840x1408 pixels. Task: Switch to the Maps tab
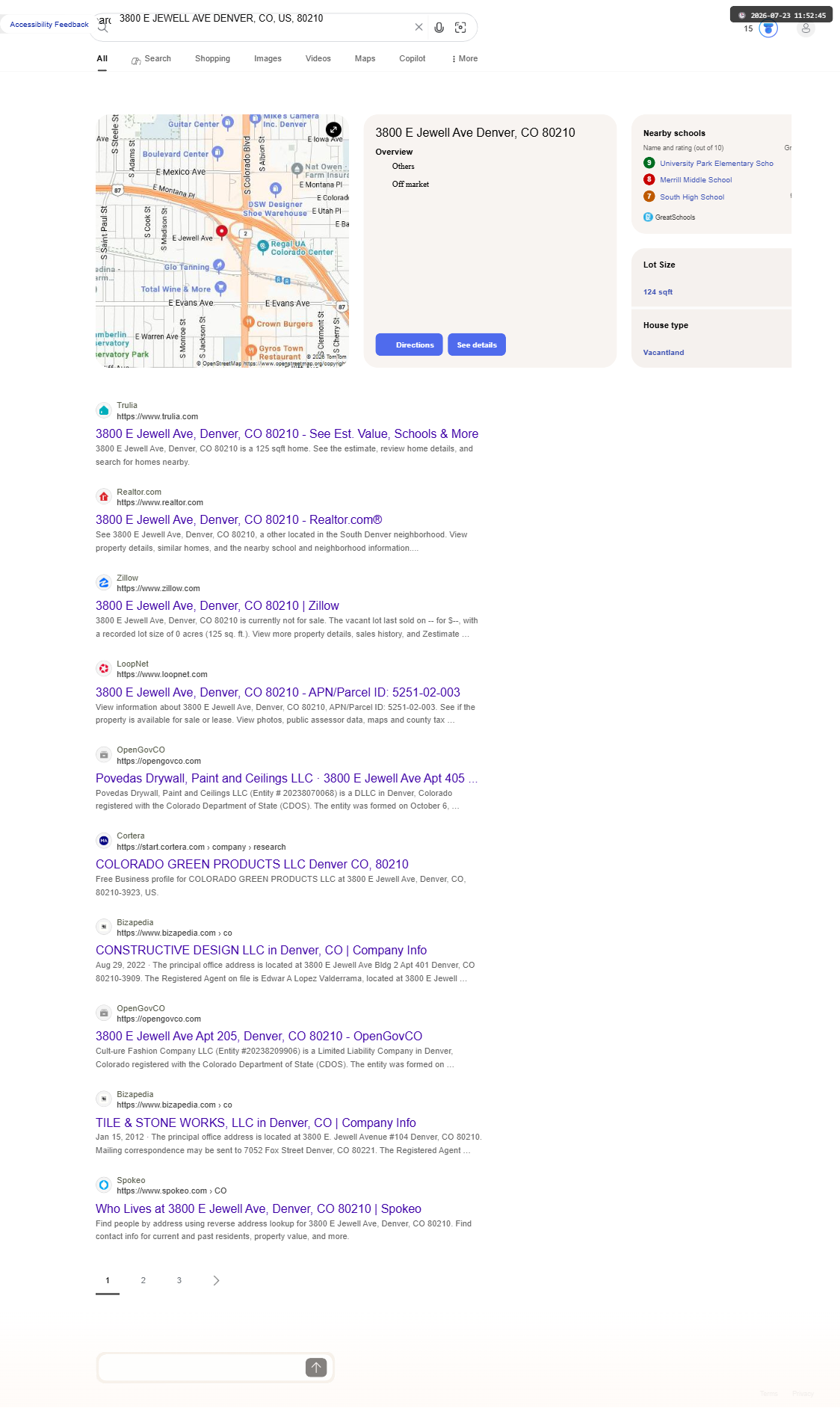[x=365, y=59]
